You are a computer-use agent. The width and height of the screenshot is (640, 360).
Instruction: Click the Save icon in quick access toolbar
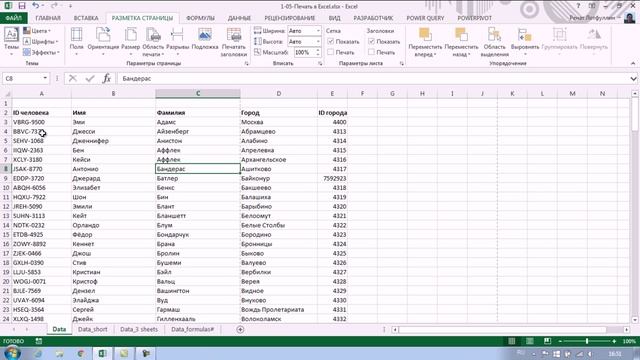point(22,6)
